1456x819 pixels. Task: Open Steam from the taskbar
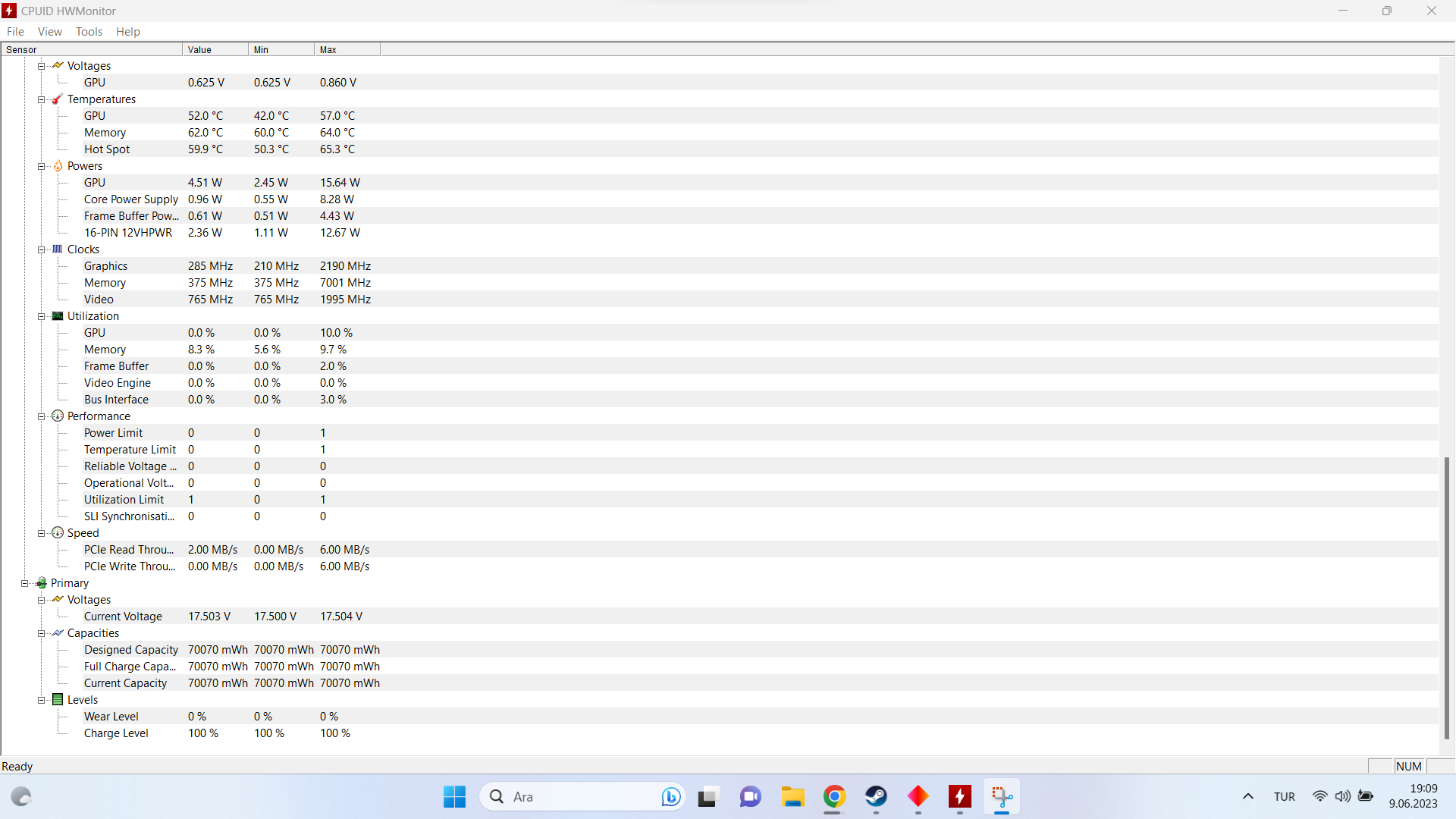coord(876,797)
